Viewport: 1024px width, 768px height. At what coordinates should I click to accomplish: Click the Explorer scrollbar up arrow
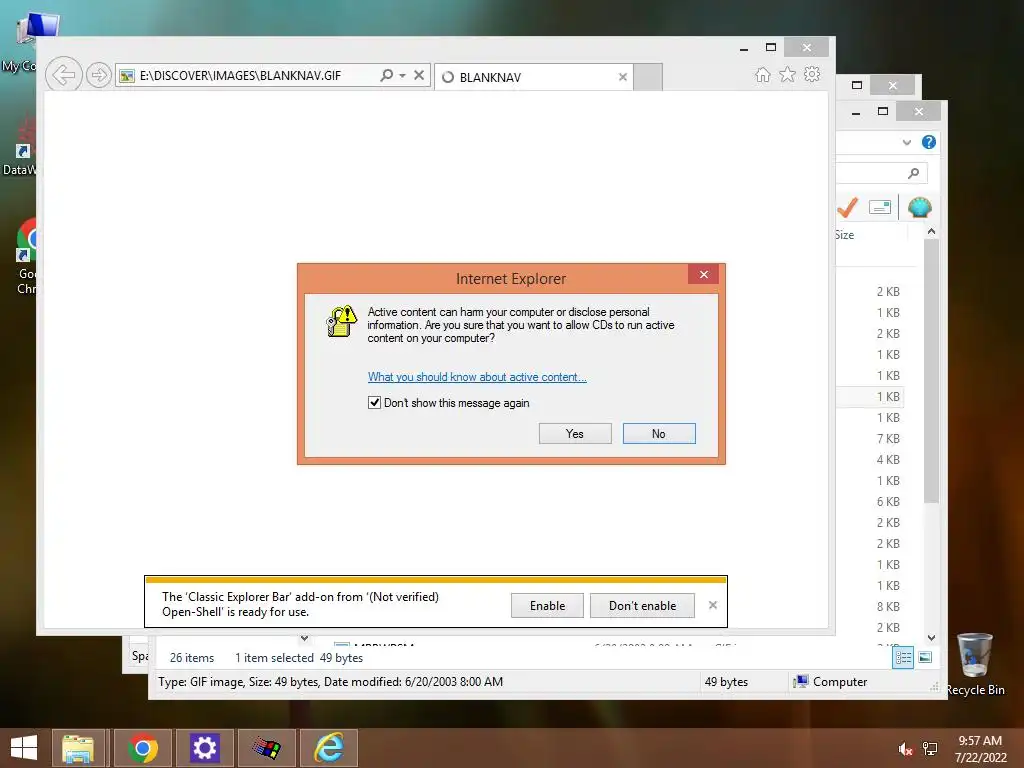pos(931,232)
